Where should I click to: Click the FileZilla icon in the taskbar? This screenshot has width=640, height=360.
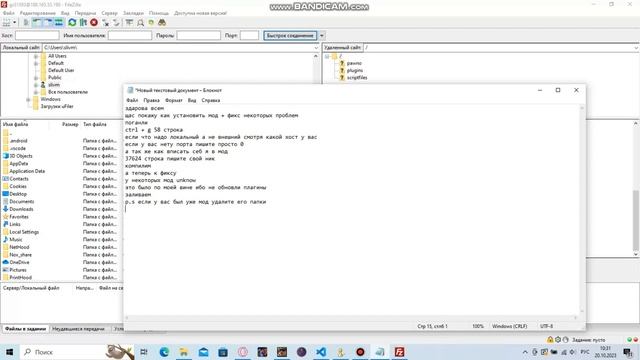[x=399, y=352]
